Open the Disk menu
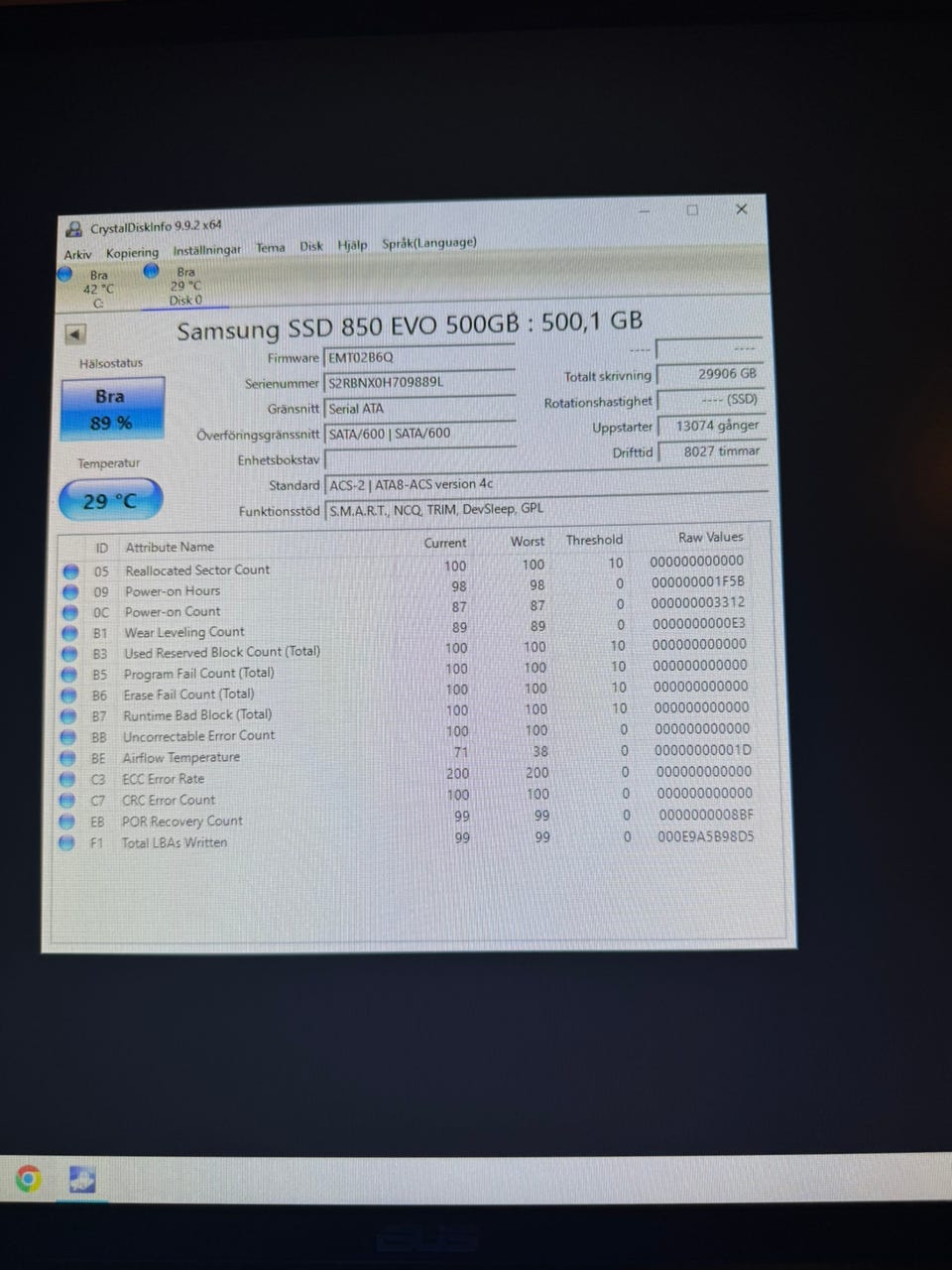Viewport: 952px width, 1270px height. tap(311, 246)
